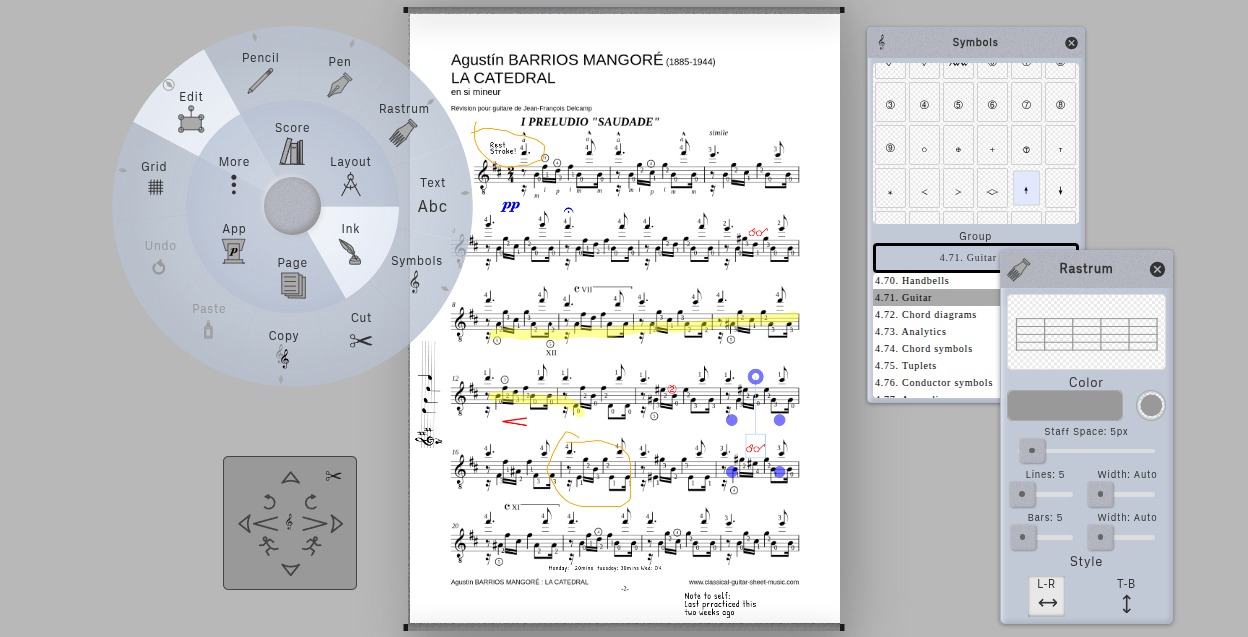Click the Rastrum staff preview thumbnail
Screen dimensions: 1248x637
click(1086, 332)
